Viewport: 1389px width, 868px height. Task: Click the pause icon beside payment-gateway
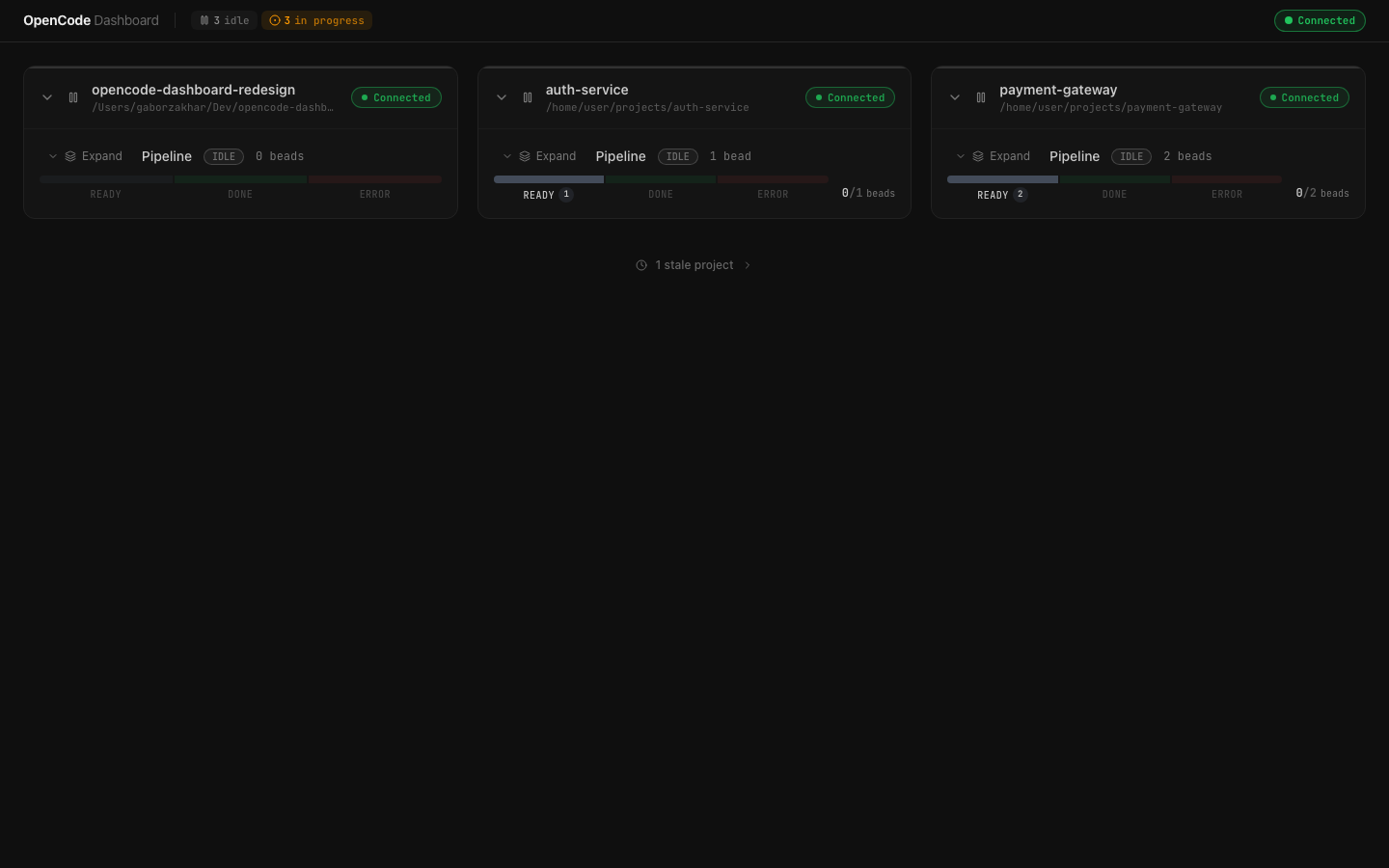[x=981, y=97]
